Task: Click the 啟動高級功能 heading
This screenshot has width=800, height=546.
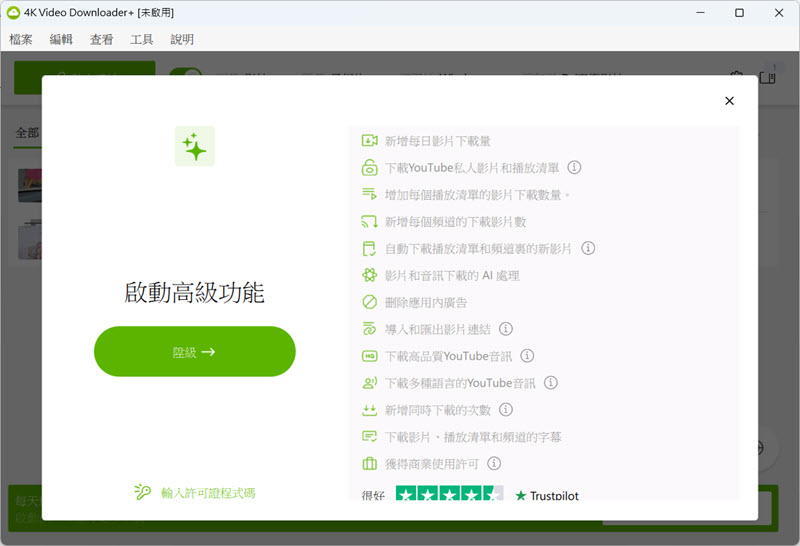Action: [194, 293]
